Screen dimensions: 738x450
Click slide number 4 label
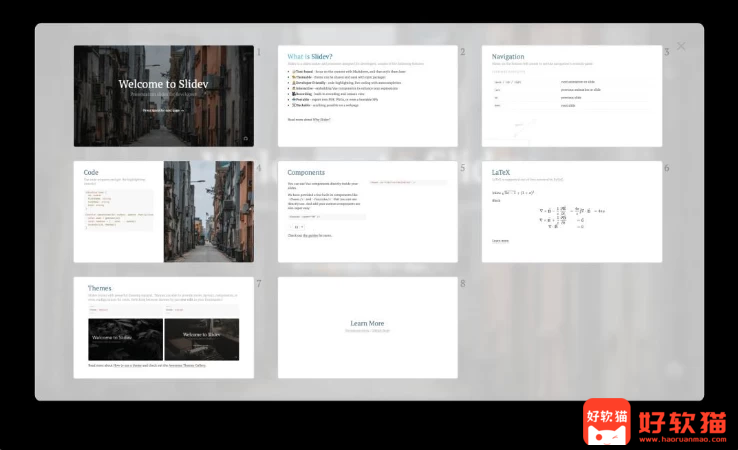pos(259,168)
